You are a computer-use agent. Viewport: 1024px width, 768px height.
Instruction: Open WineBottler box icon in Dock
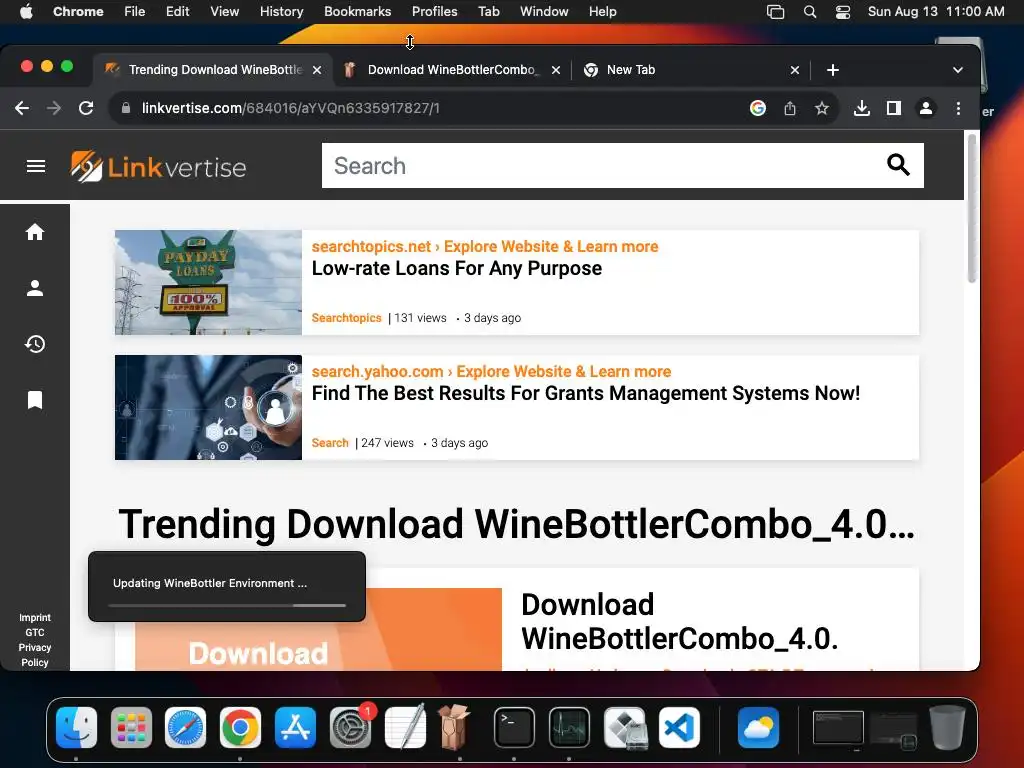(455, 727)
